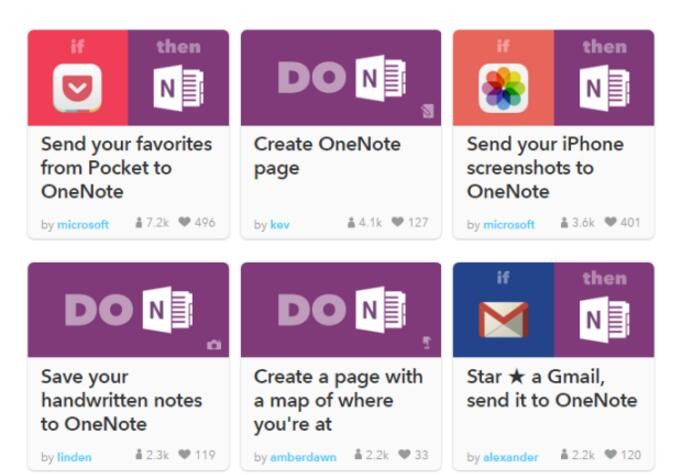This screenshot has height=475, width=686.
Task: Click the iOS Photos icon on the iPhone screenshots recipe
Action: [x=503, y=88]
